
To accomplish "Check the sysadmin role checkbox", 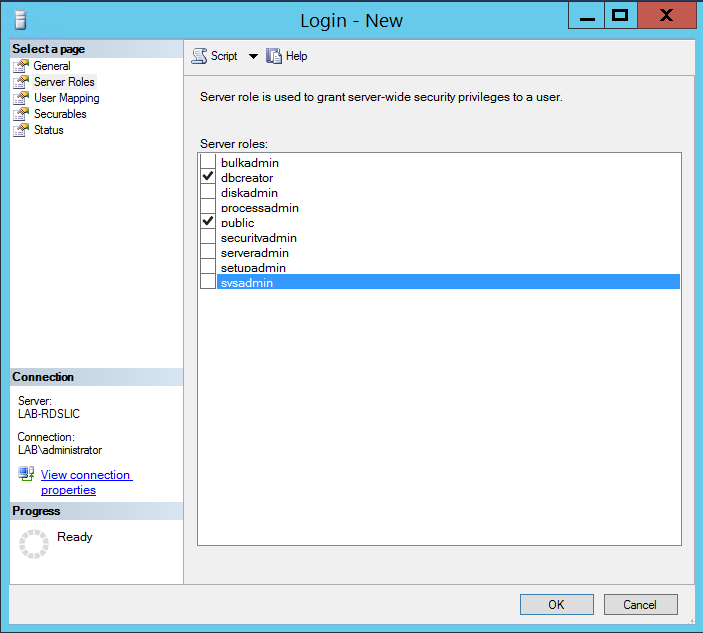I will [x=208, y=283].
